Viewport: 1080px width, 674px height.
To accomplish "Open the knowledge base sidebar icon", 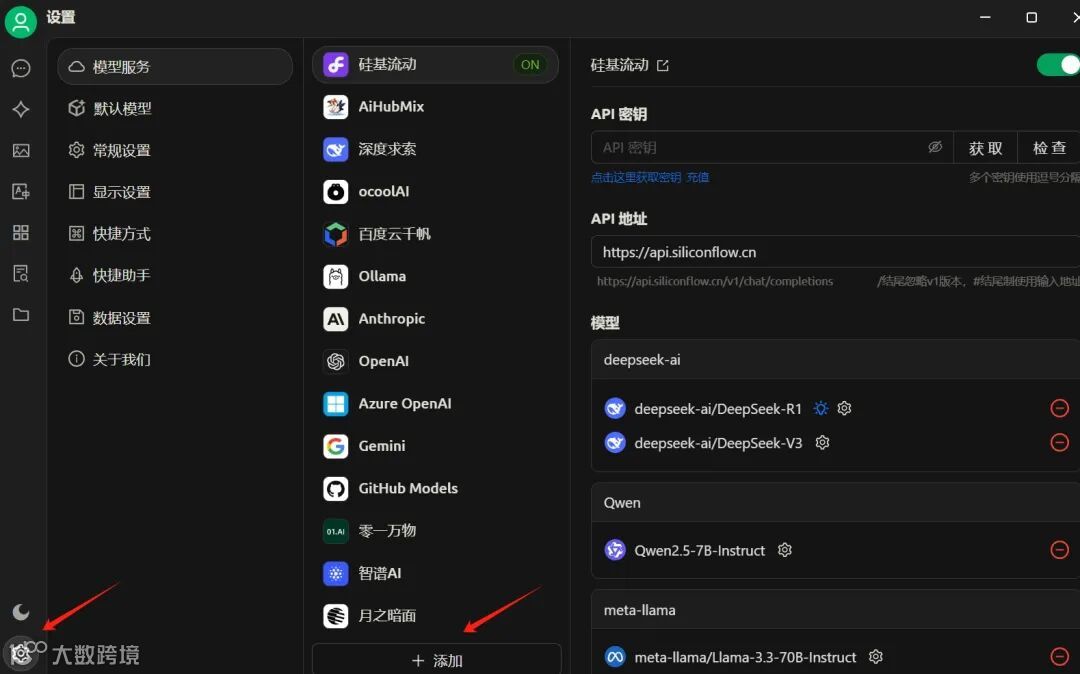I will pos(21,273).
